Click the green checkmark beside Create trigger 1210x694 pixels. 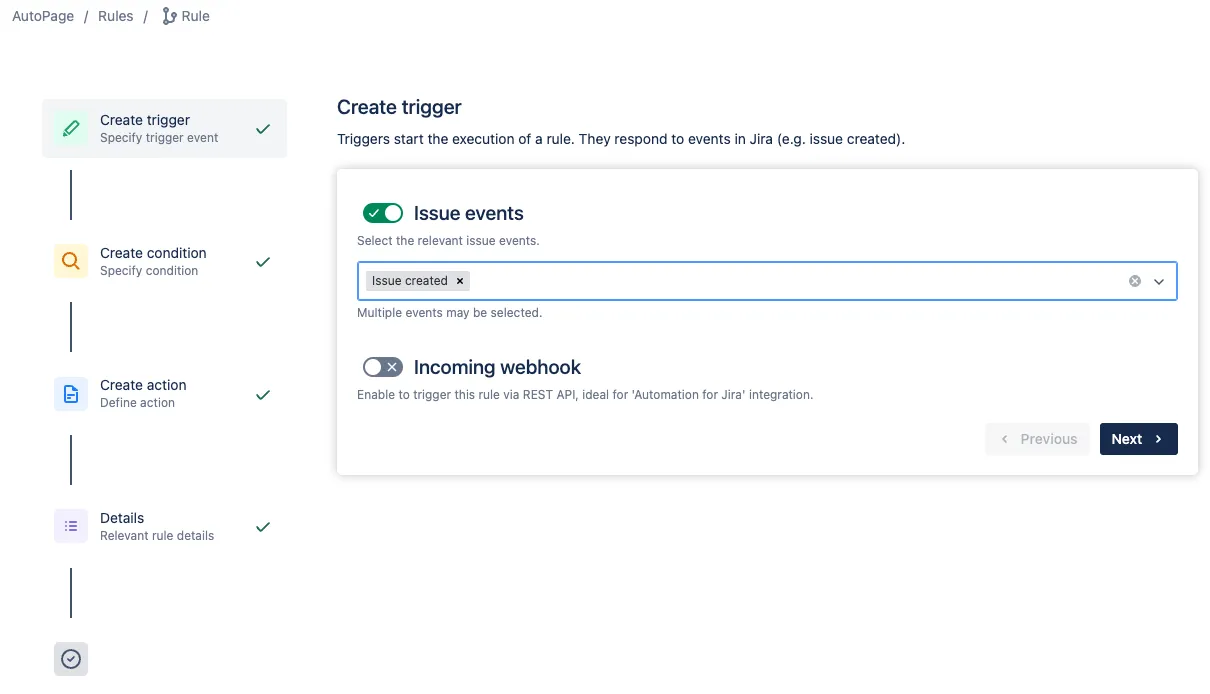tap(262, 128)
